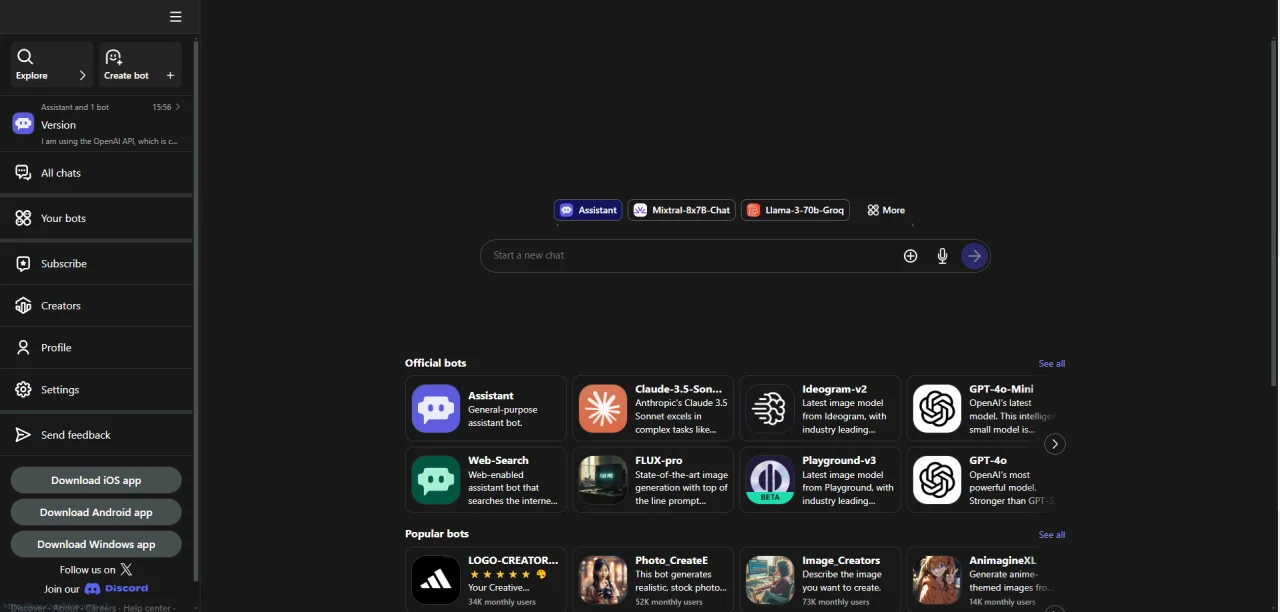Click the Send feedback paper plane icon
Image resolution: width=1280 pixels, height=612 pixels.
[23, 435]
